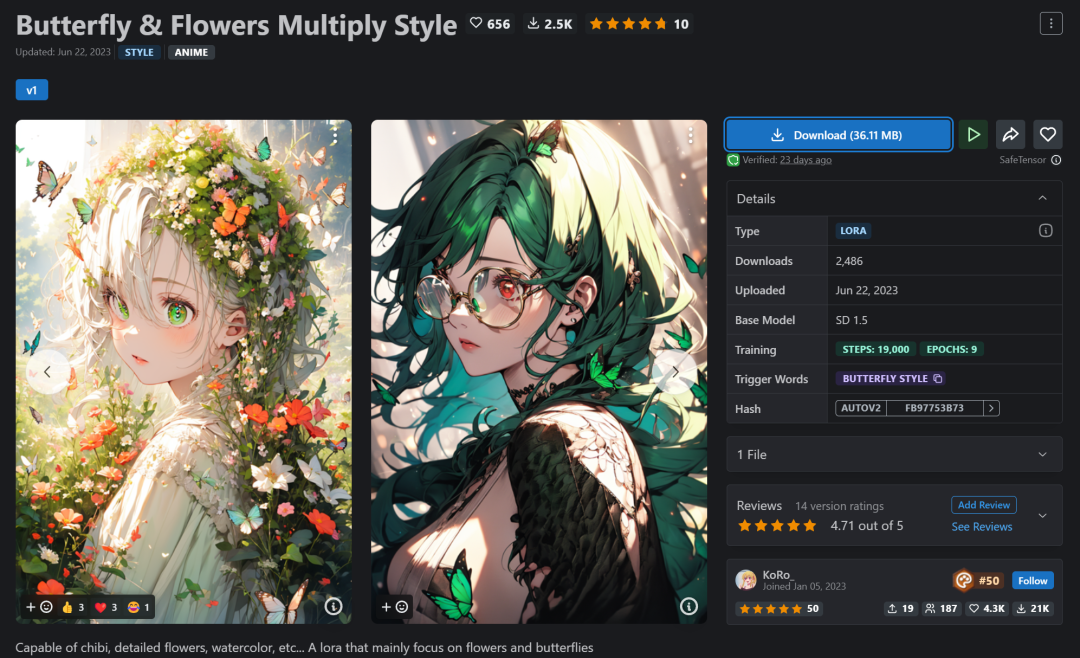Click creator downloads stat 21K
The image size is (1080, 658).
[1033, 608]
